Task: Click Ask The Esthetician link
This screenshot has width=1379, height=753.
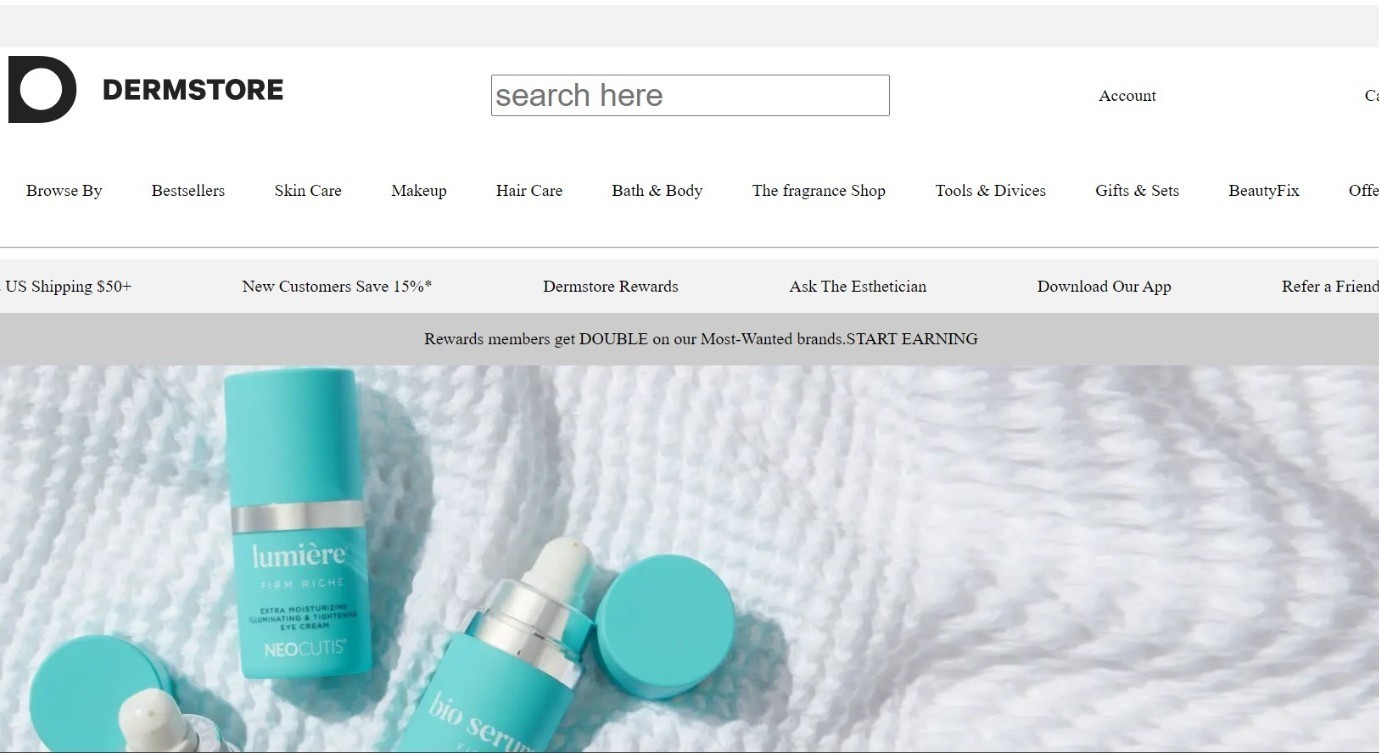Action: click(857, 287)
